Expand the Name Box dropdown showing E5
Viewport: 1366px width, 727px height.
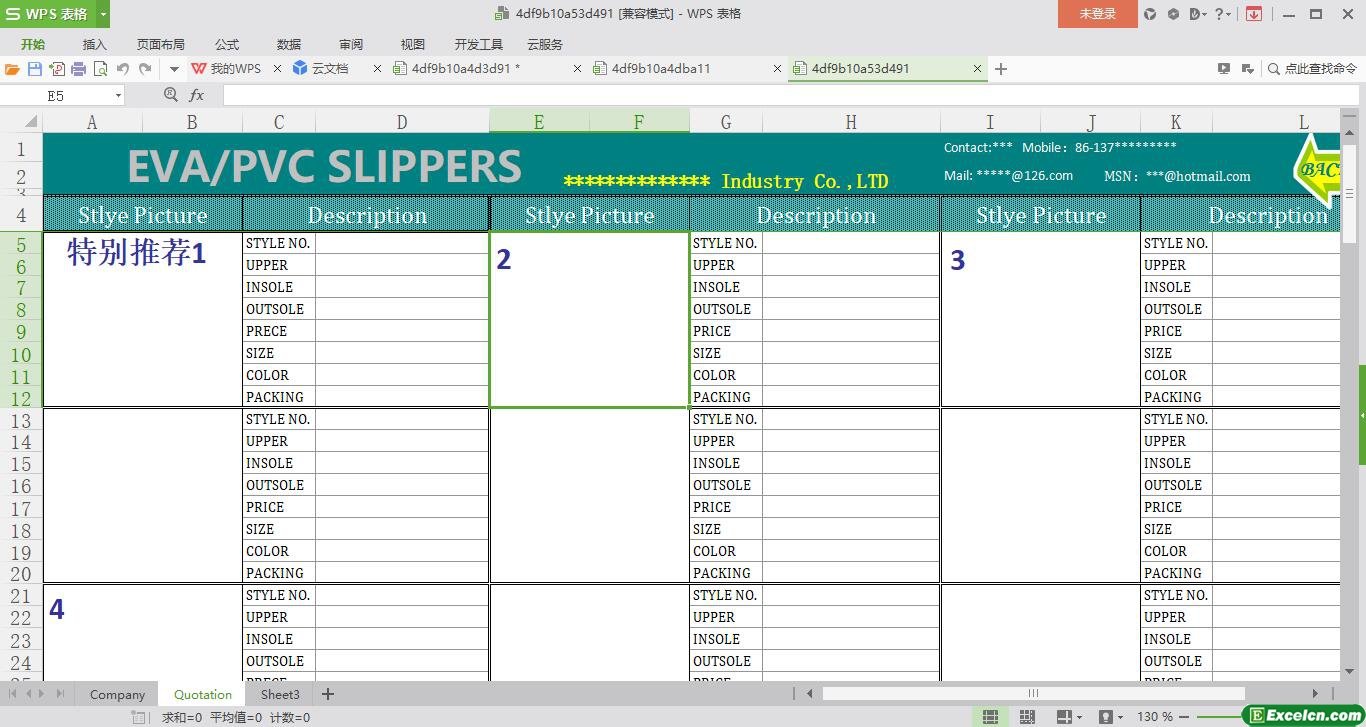(118, 95)
